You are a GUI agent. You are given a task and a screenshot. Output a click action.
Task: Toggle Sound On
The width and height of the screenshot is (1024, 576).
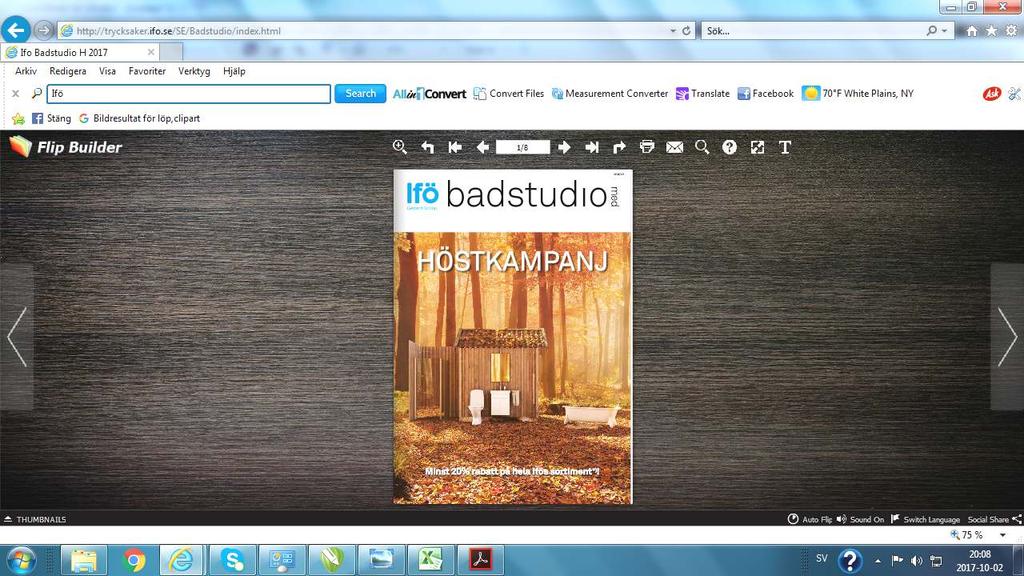(860, 519)
